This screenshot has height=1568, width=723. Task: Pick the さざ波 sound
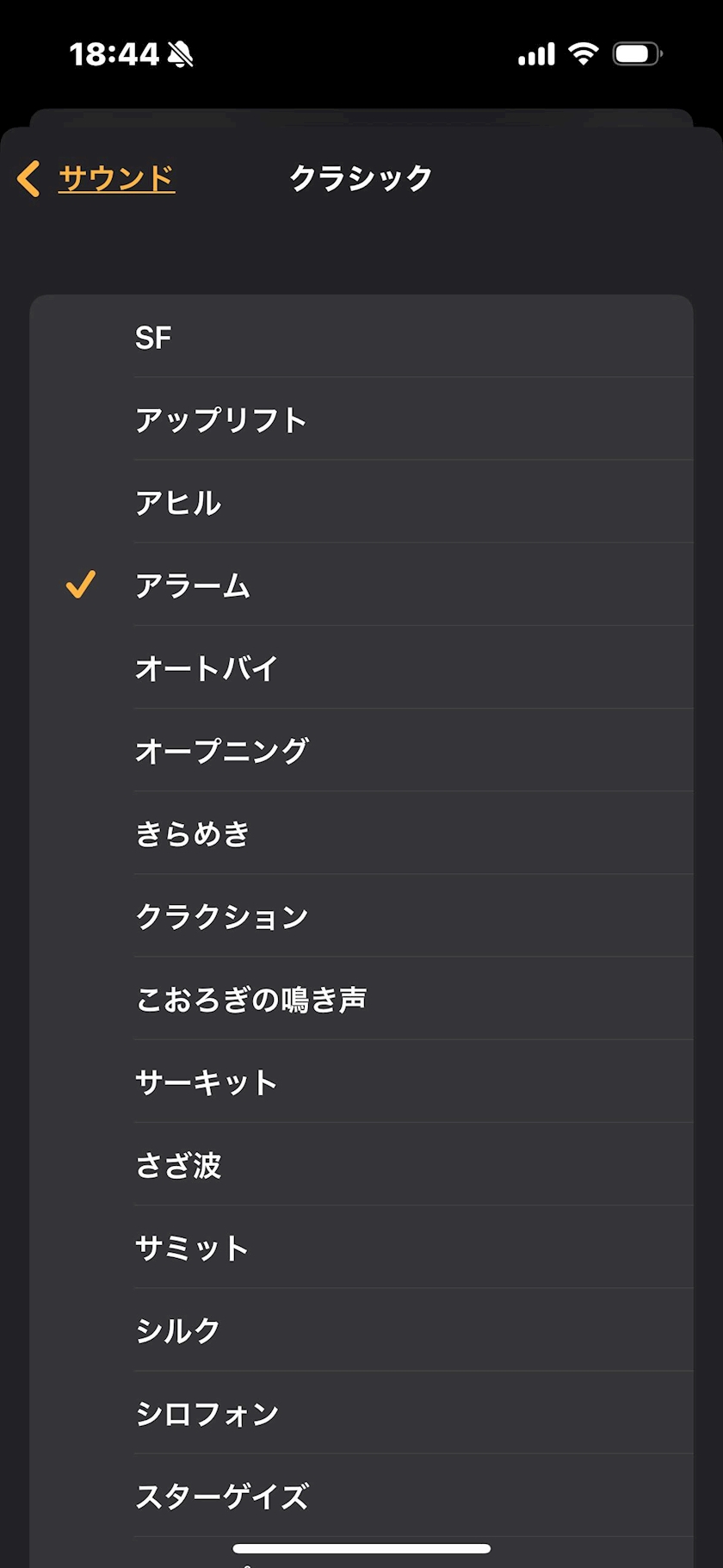point(361,1164)
